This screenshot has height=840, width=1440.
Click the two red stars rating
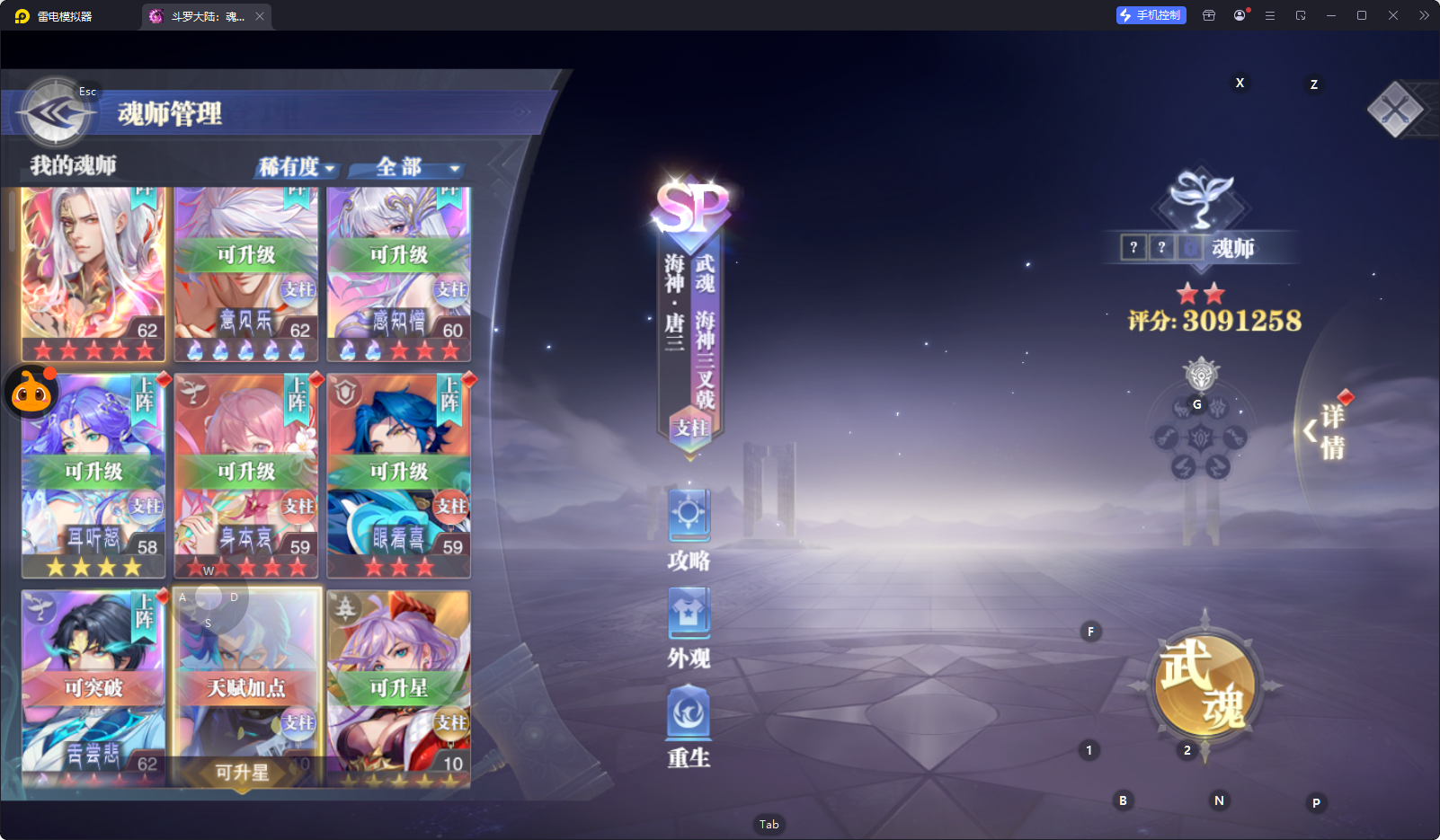(1201, 293)
